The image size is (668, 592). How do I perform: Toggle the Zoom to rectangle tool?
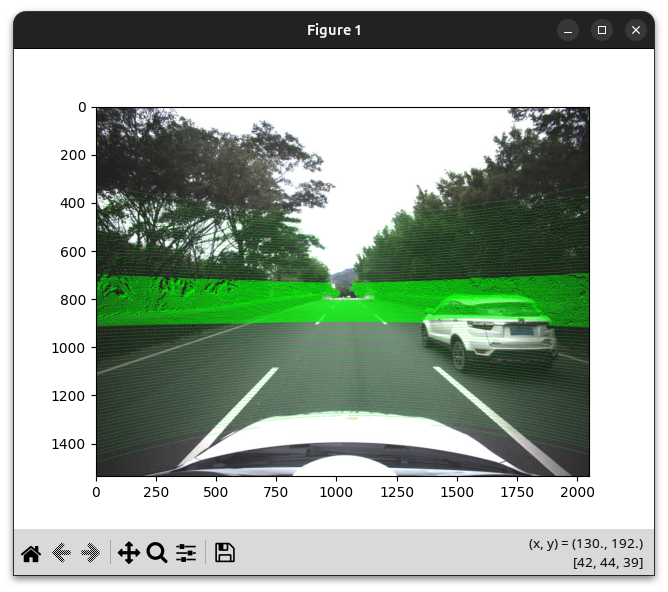(x=157, y=553)
